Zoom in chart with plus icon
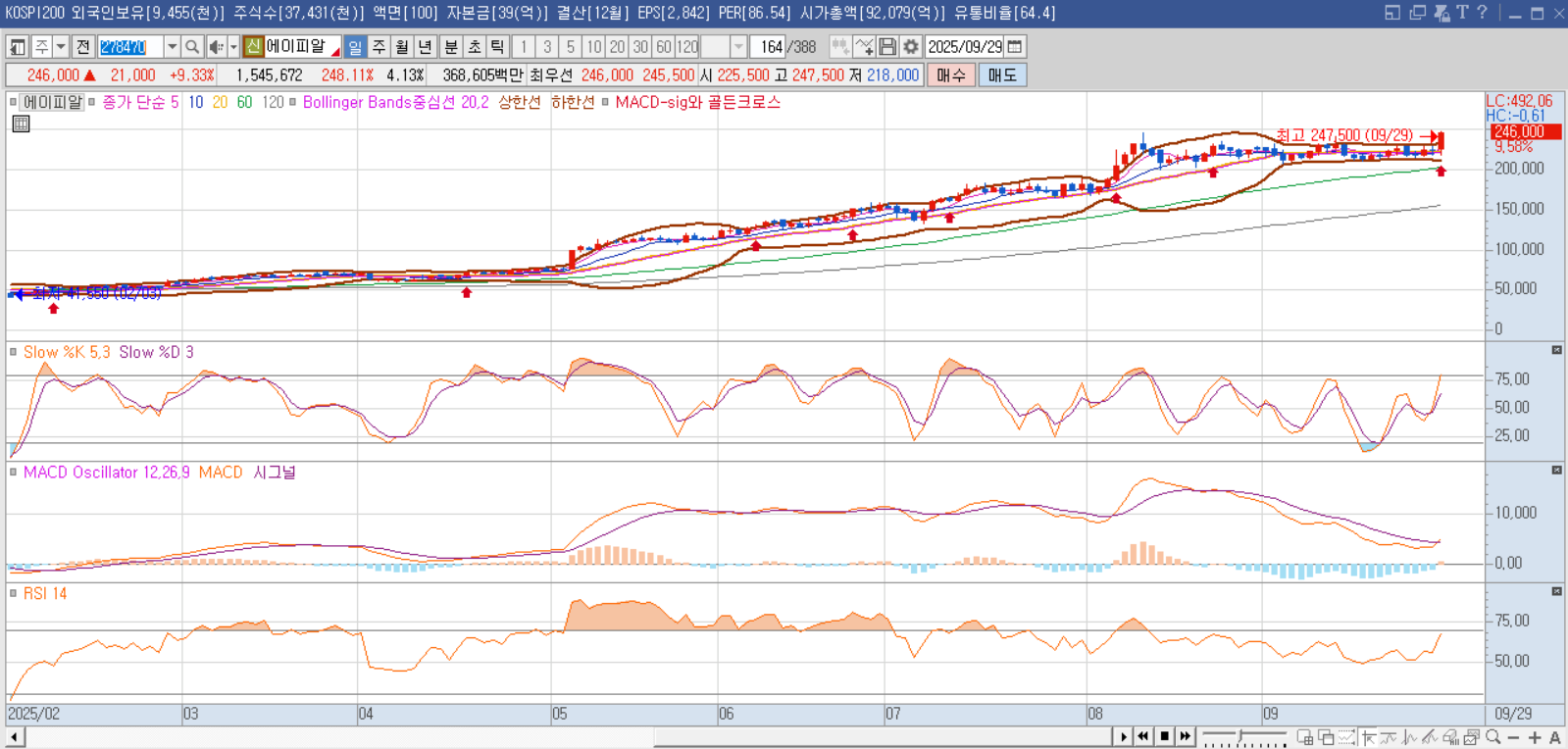 point(1535,737)
